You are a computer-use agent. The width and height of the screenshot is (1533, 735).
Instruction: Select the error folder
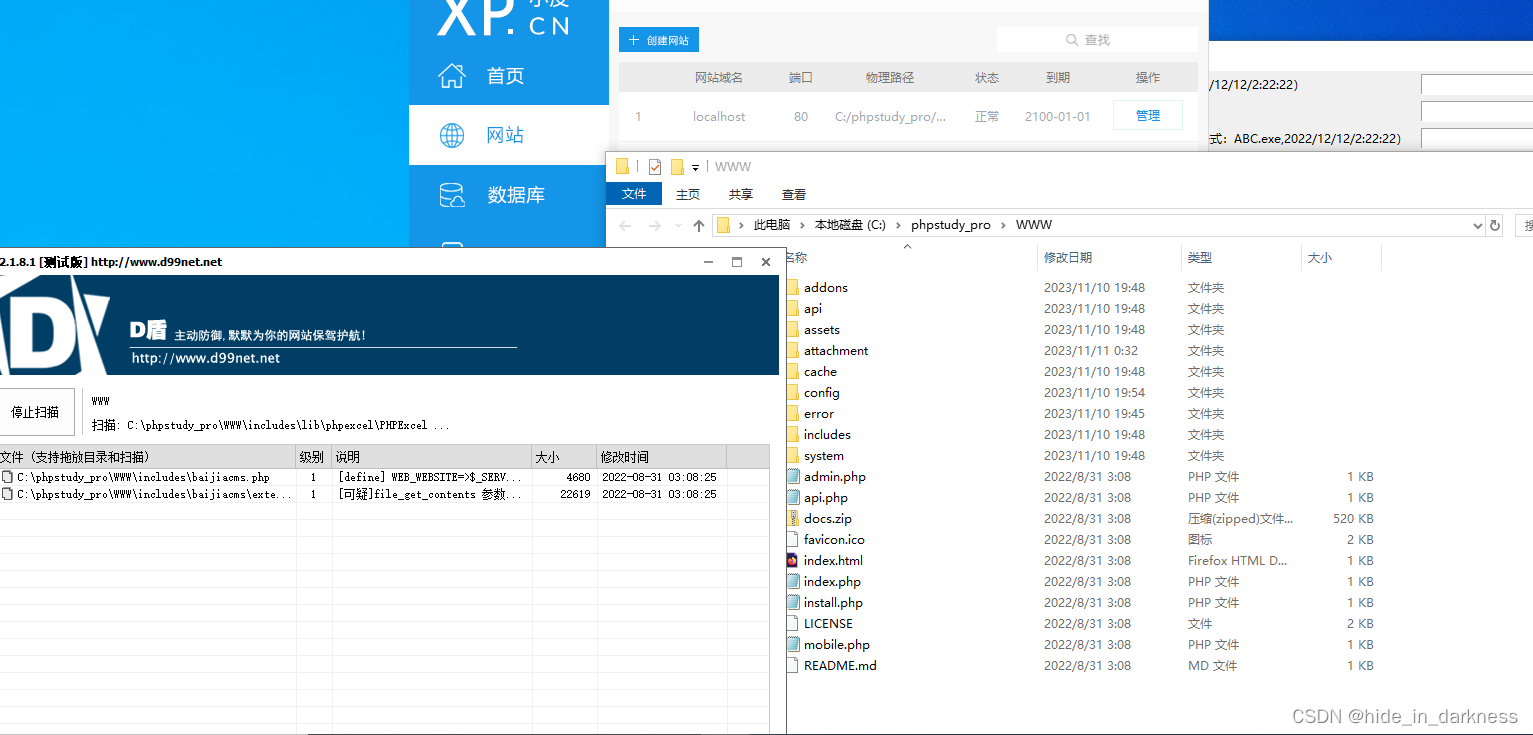coord(818,414)
